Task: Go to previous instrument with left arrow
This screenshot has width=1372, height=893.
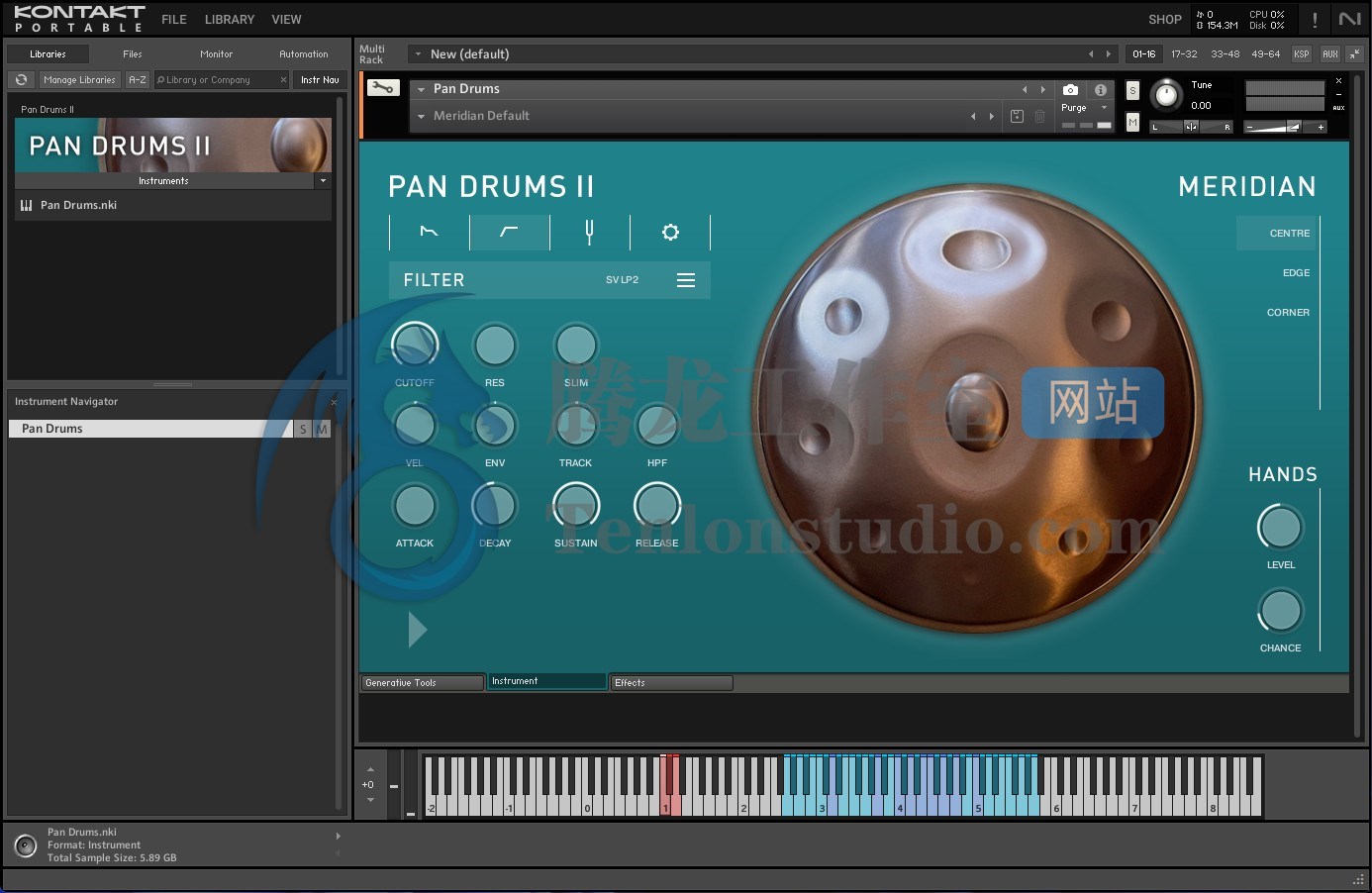Action: pos(1025,89)
